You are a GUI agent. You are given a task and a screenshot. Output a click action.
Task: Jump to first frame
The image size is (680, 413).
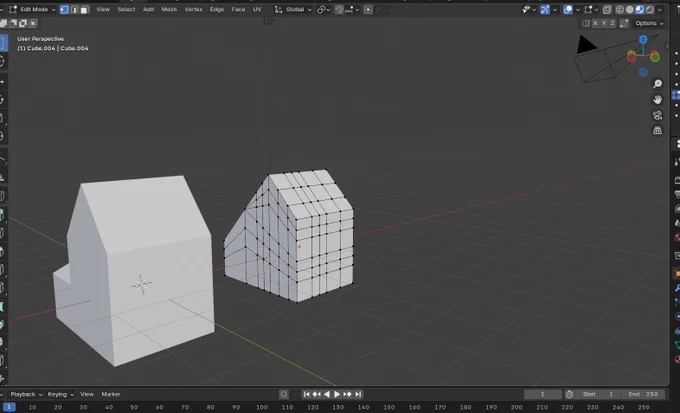coord(307,394)
